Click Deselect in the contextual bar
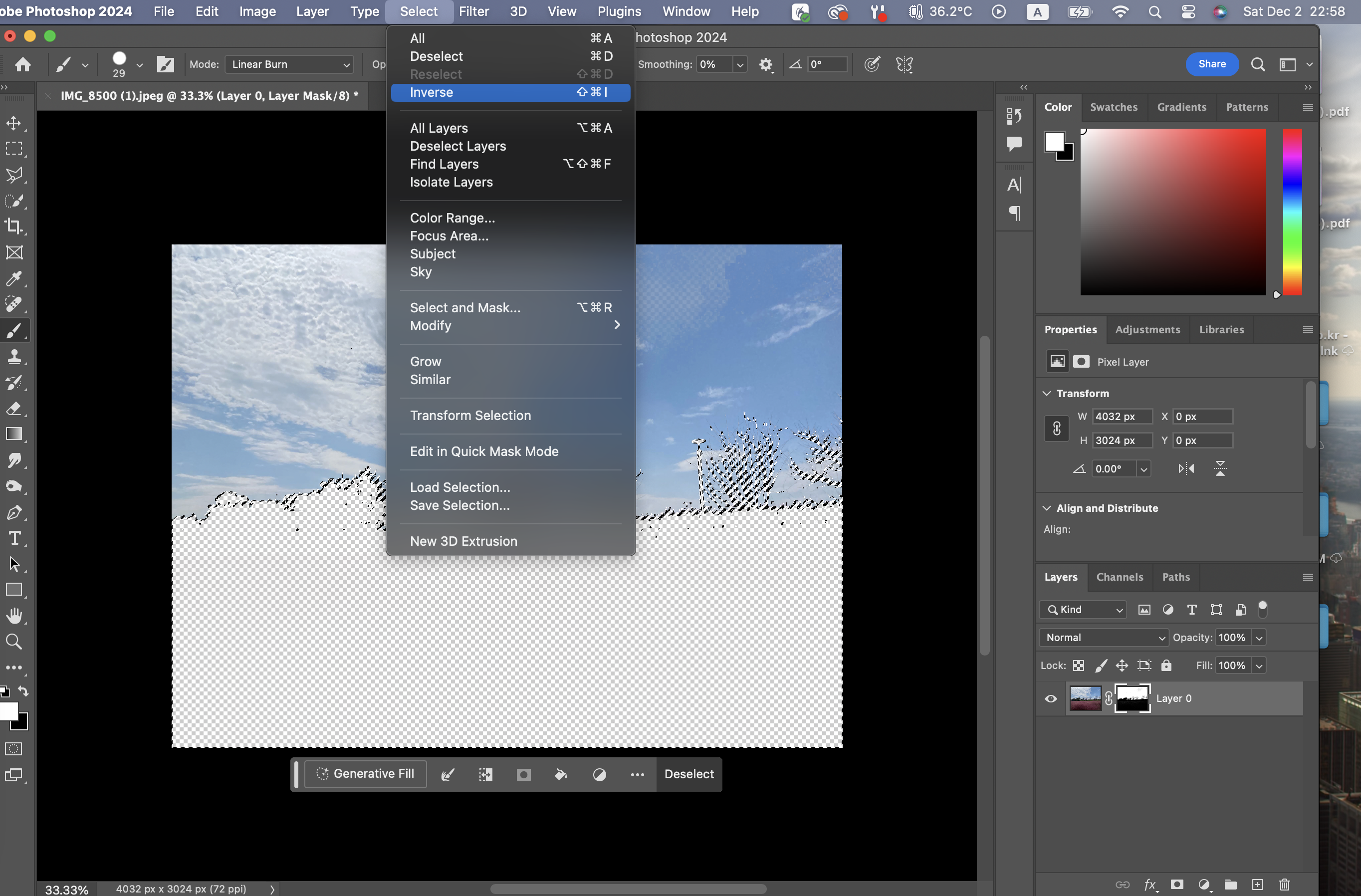The image size is (1361, 896). click(688, 774)
